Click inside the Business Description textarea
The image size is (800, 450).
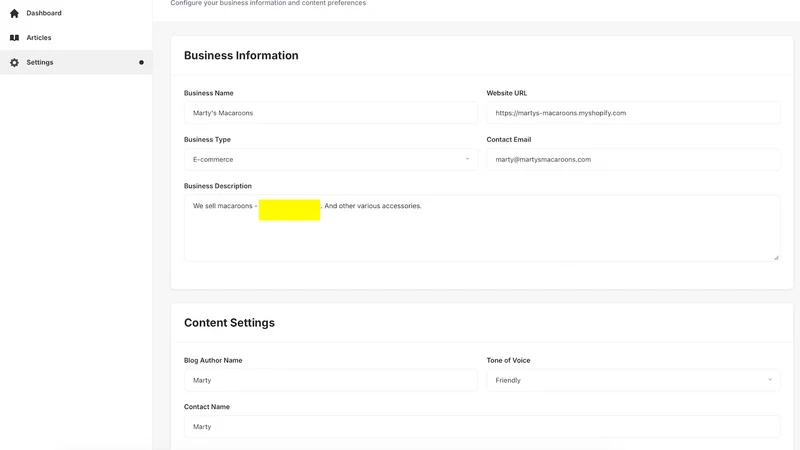(x=482, y=228)
